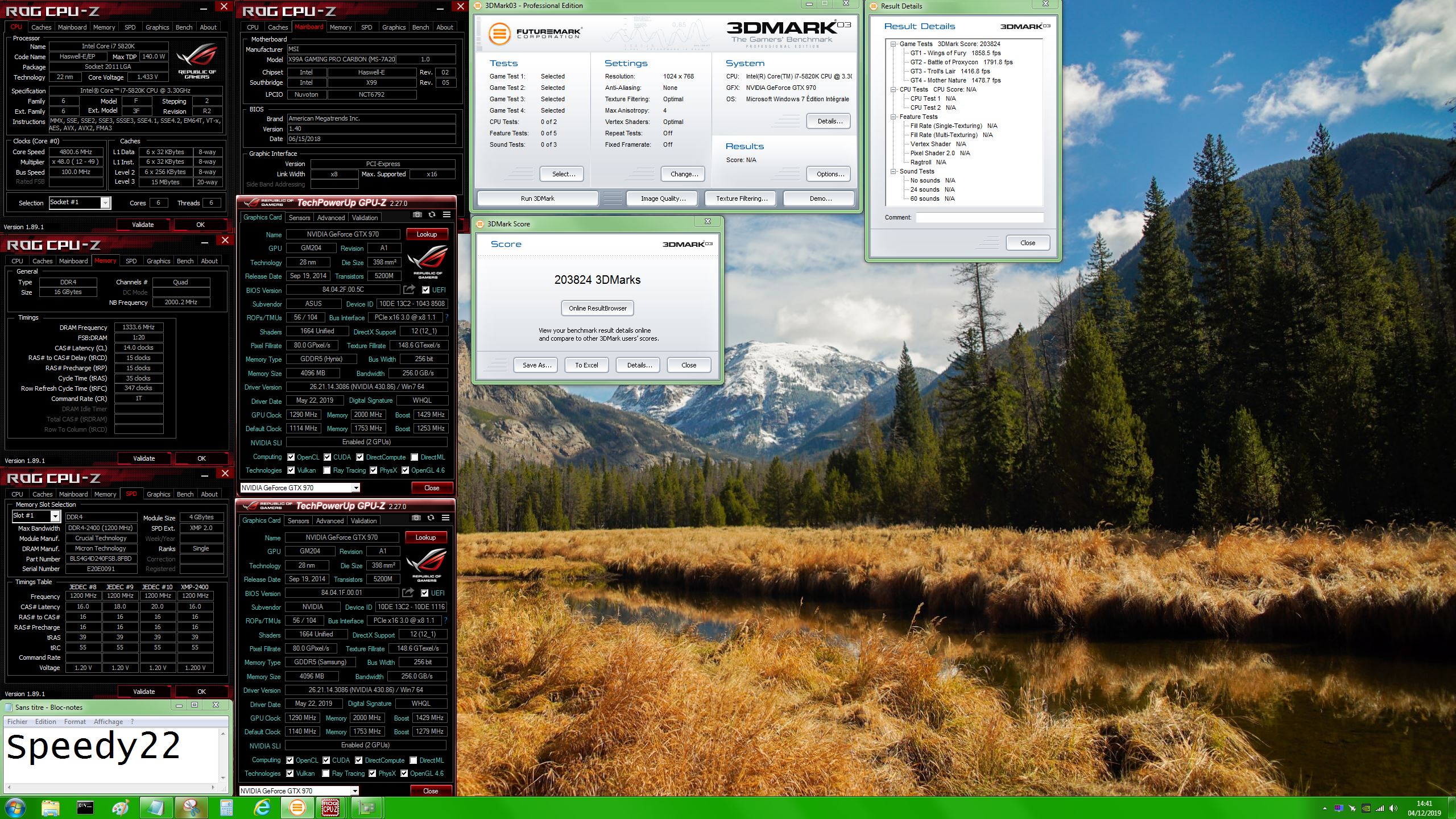Click the ROG CPU-Z taskbar icon
The width and height of the screenshot is (1456, 819).
[330, 808]
